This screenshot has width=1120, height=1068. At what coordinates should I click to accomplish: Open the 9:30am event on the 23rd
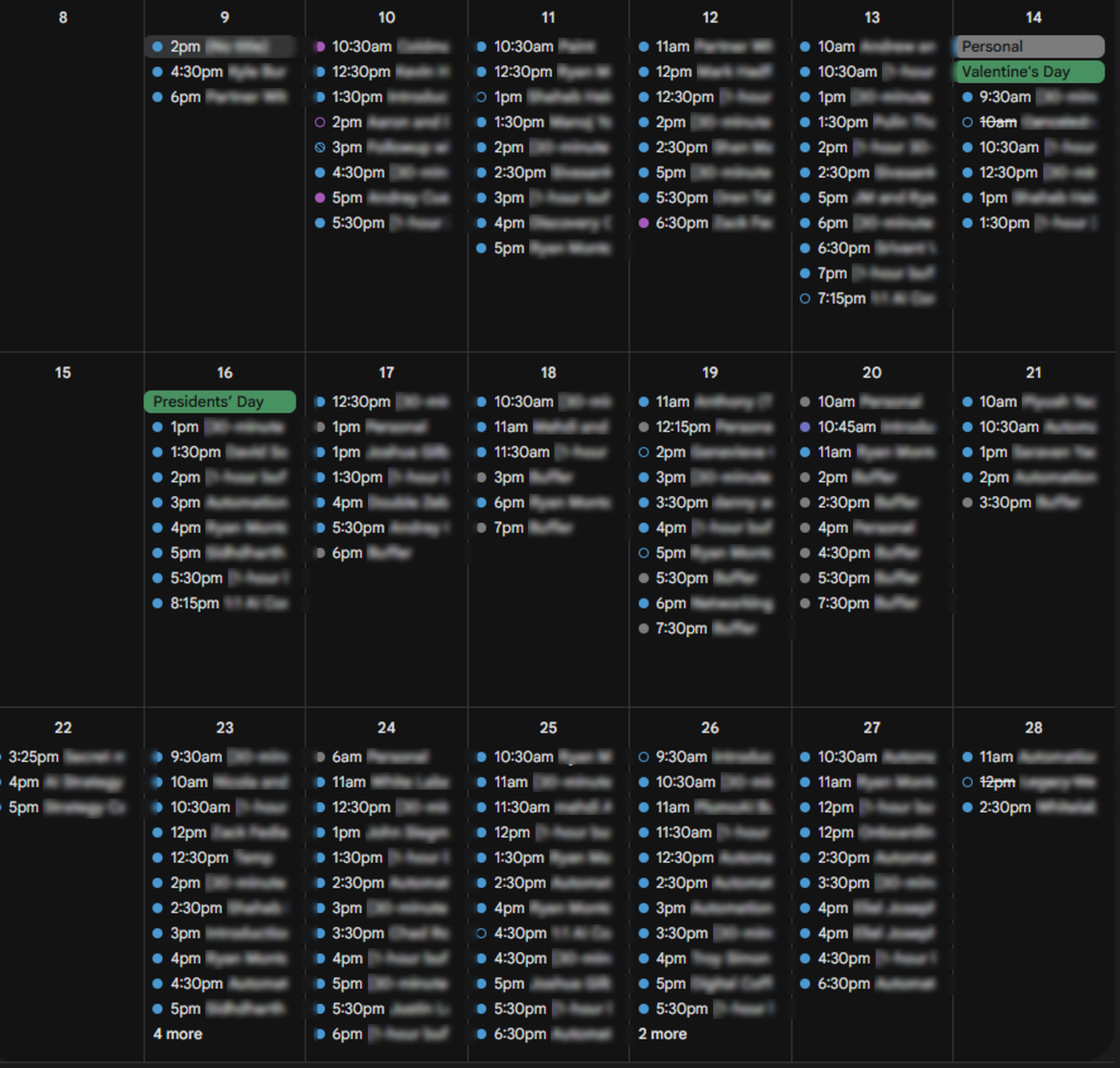(x=220, y=756)
